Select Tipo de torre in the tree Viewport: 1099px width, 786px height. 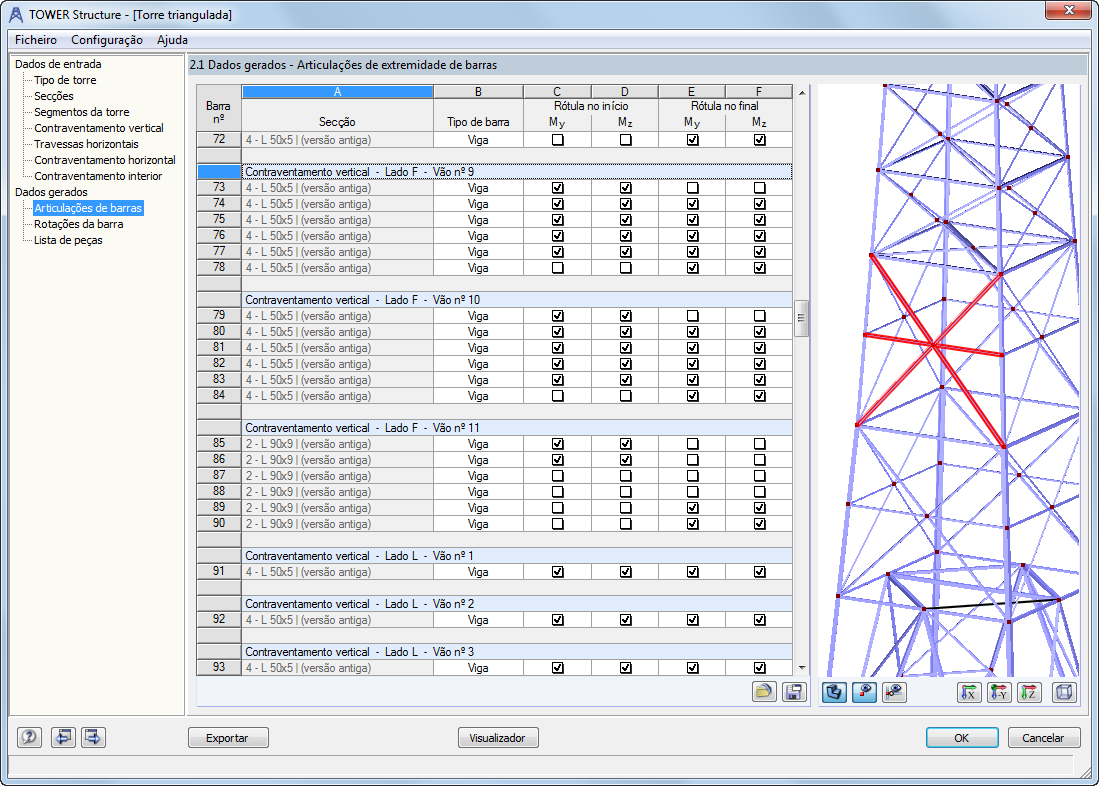65,80
